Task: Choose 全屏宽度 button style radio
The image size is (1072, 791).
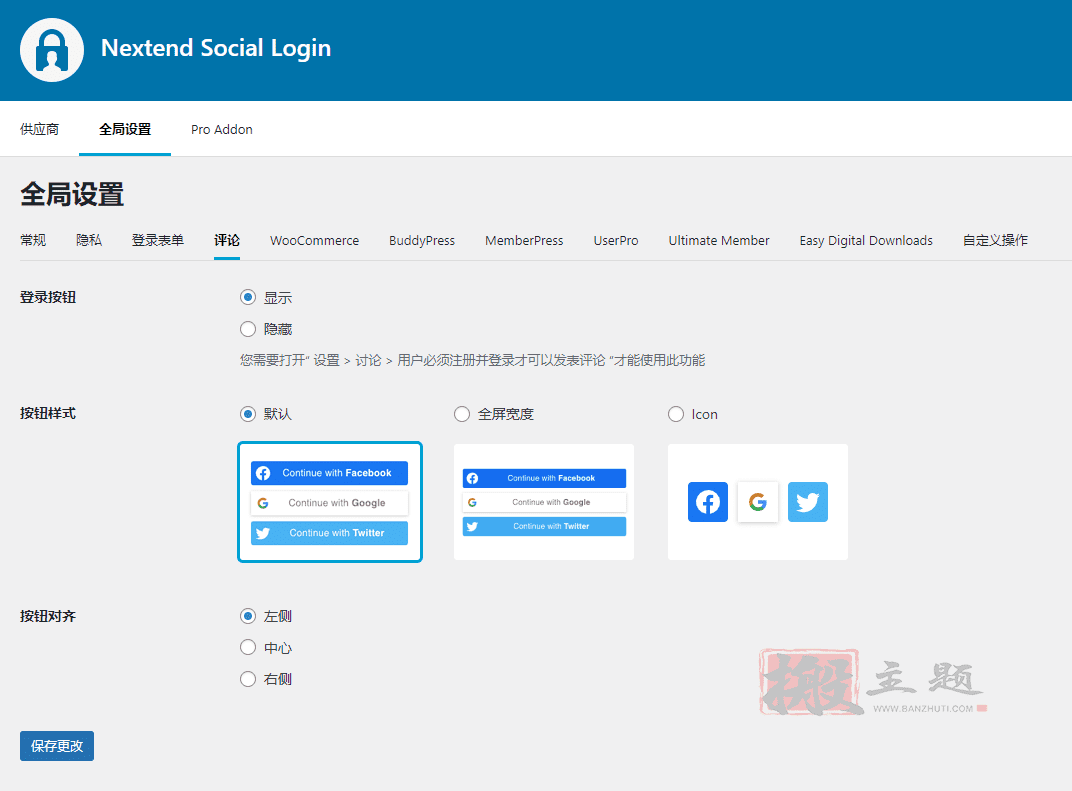Action: tap(462, 414)
